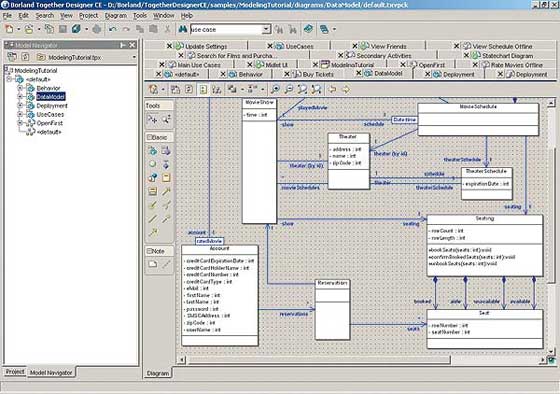The height and width of the screenshot is (394, 560).
Task: Open the Diagram menu
Action: (x=115, y=16)
